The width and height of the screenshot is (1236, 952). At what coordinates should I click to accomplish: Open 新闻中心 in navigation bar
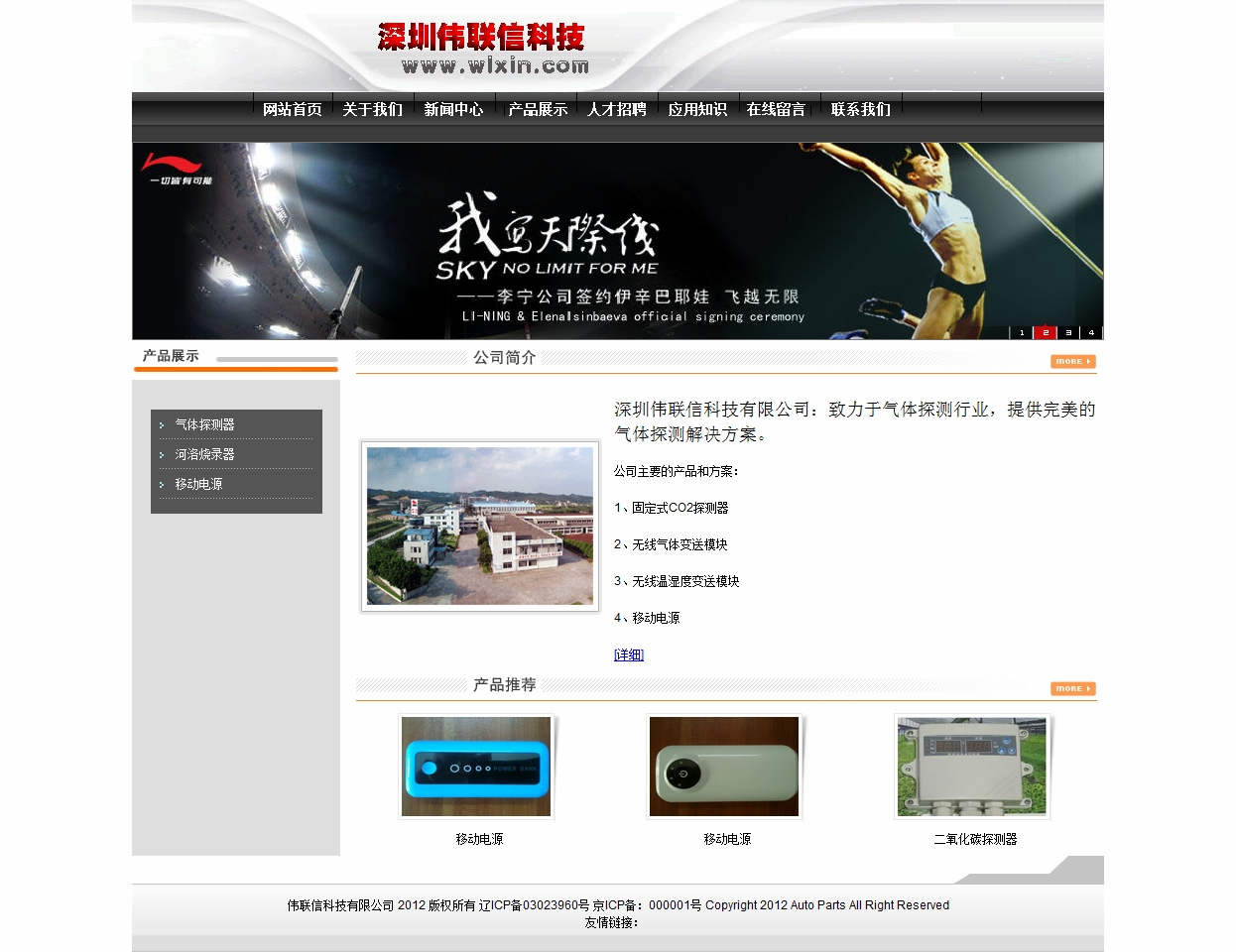(x=453, y=109)
